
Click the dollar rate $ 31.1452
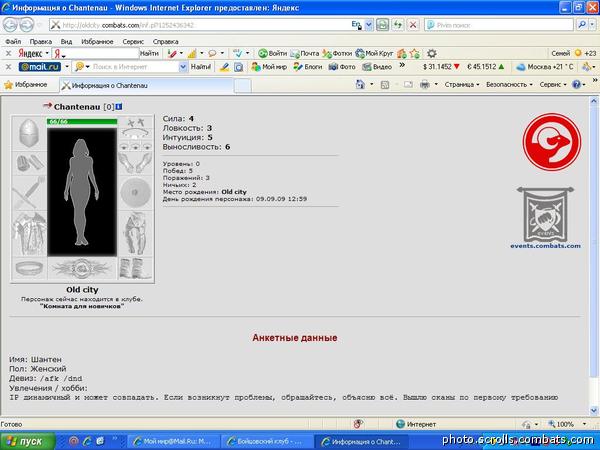coord(441,67)
